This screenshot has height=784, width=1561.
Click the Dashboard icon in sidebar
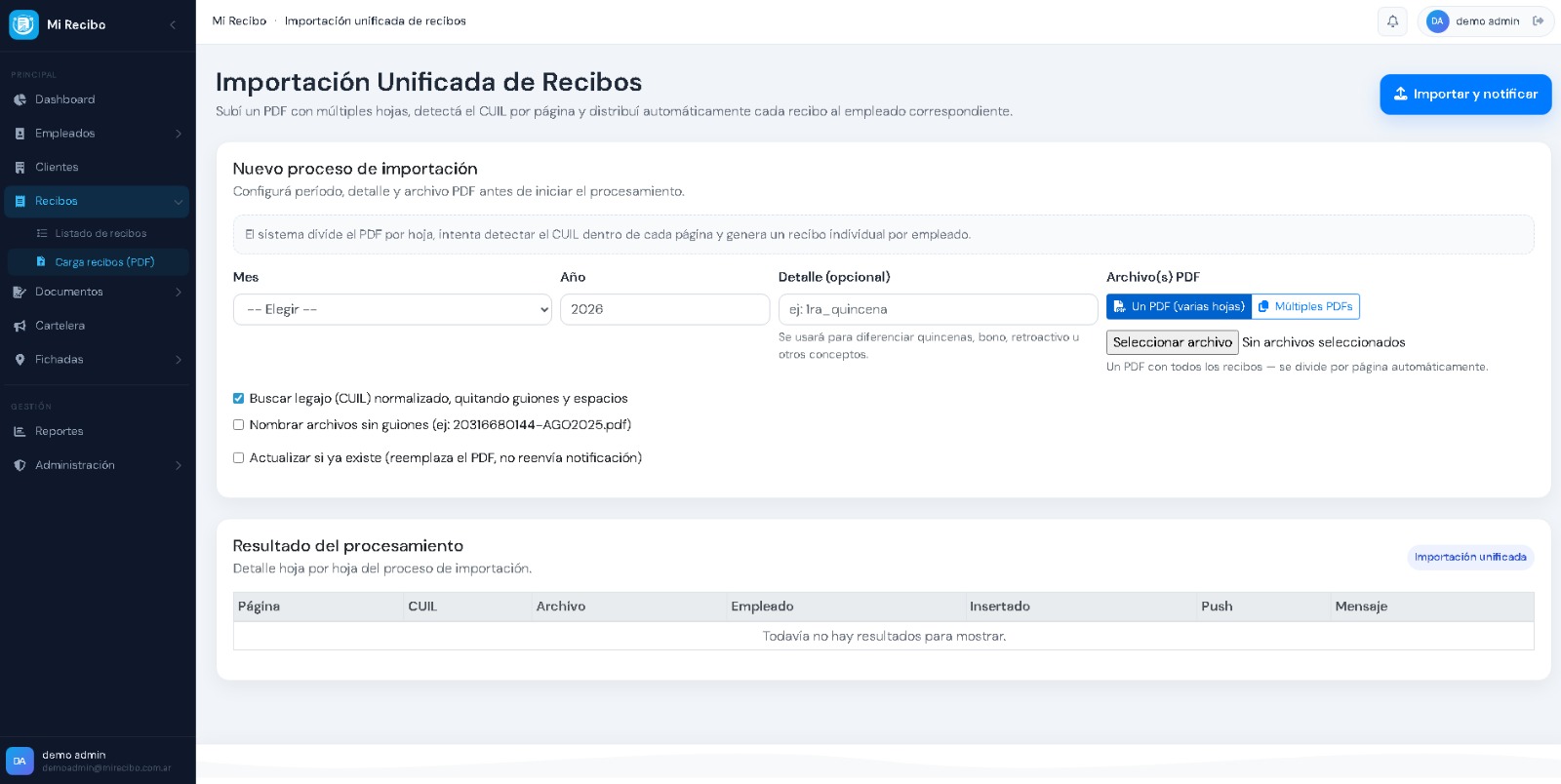20,99
